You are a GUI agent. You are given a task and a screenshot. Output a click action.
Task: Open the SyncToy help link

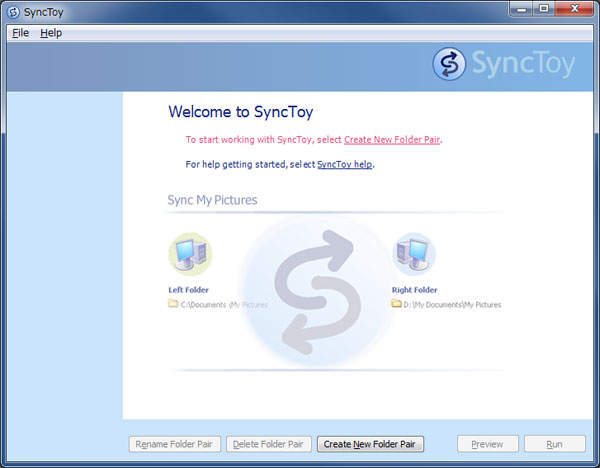(344, 164)
